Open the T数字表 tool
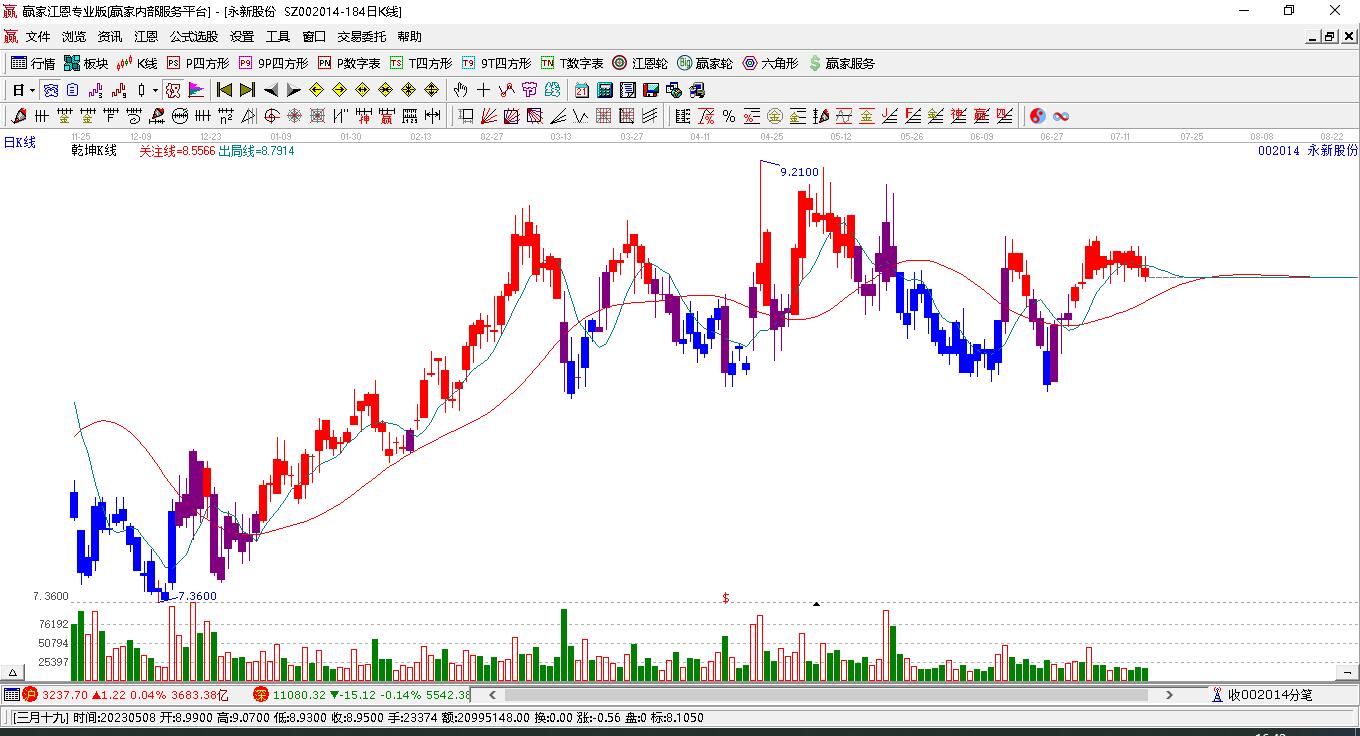Screen dimensions: 1360x736 572,63
